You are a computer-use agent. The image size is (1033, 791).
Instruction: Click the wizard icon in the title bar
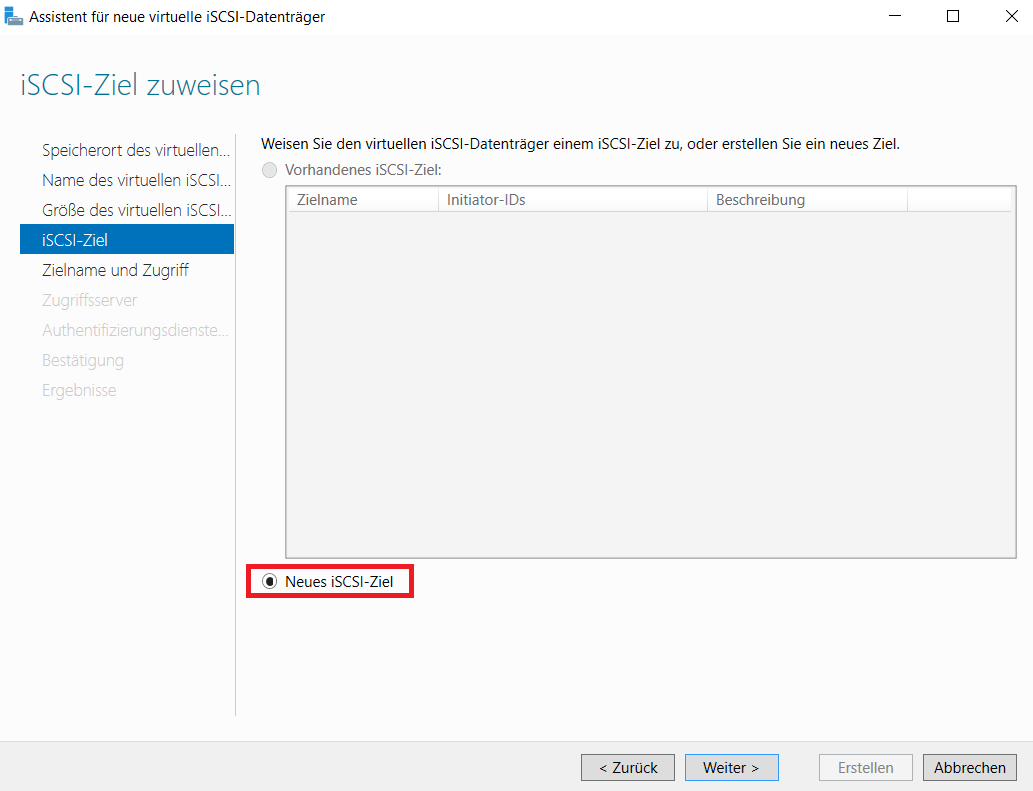pyautogui.click(x=14, y=16)
